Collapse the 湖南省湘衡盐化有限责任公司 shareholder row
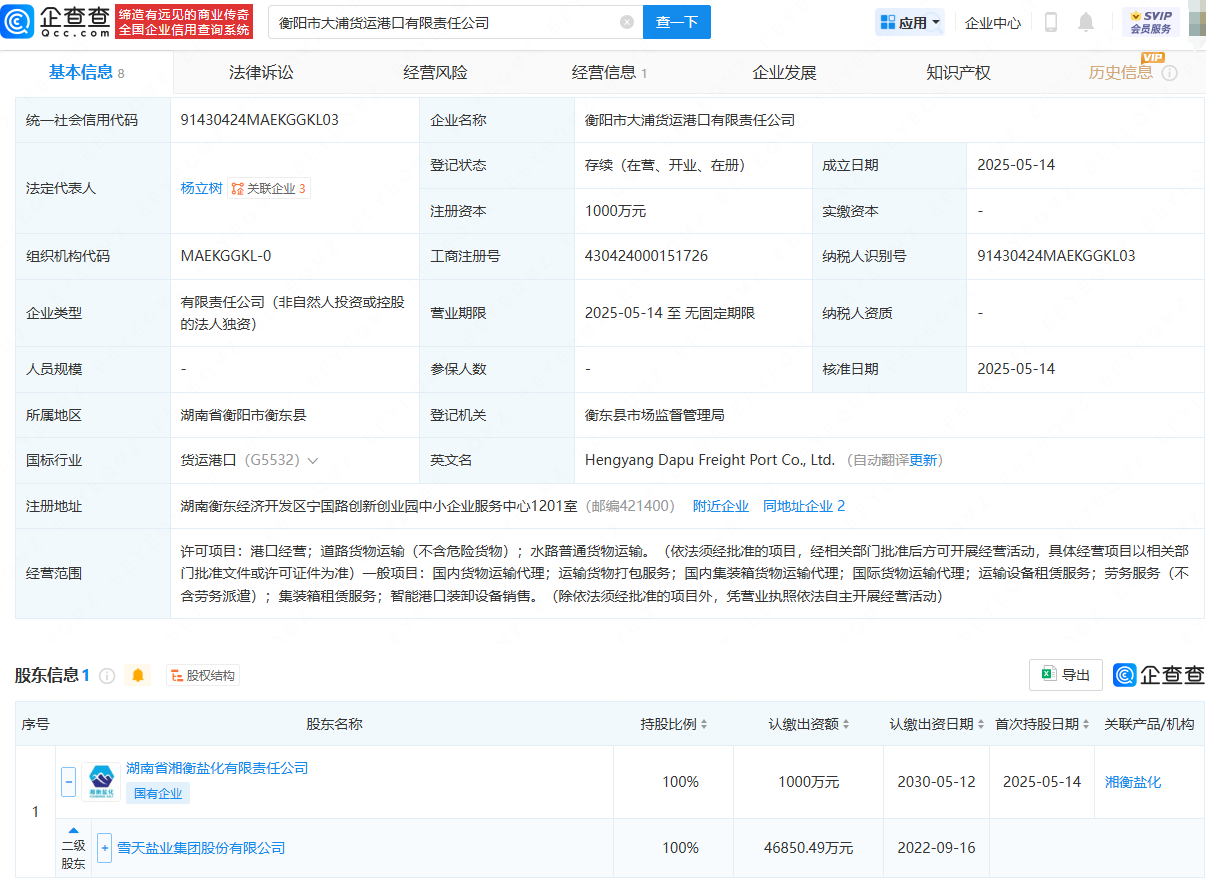 click(68, 781)
